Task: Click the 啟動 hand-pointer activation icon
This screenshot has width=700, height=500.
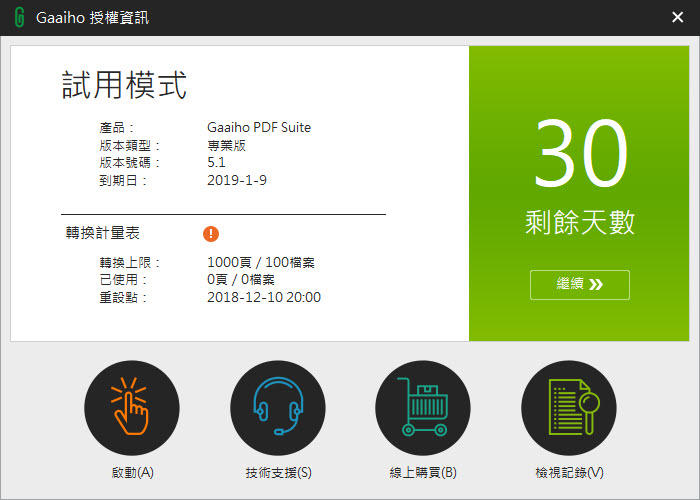Action: pyautogui.click(x=132, y=408)
